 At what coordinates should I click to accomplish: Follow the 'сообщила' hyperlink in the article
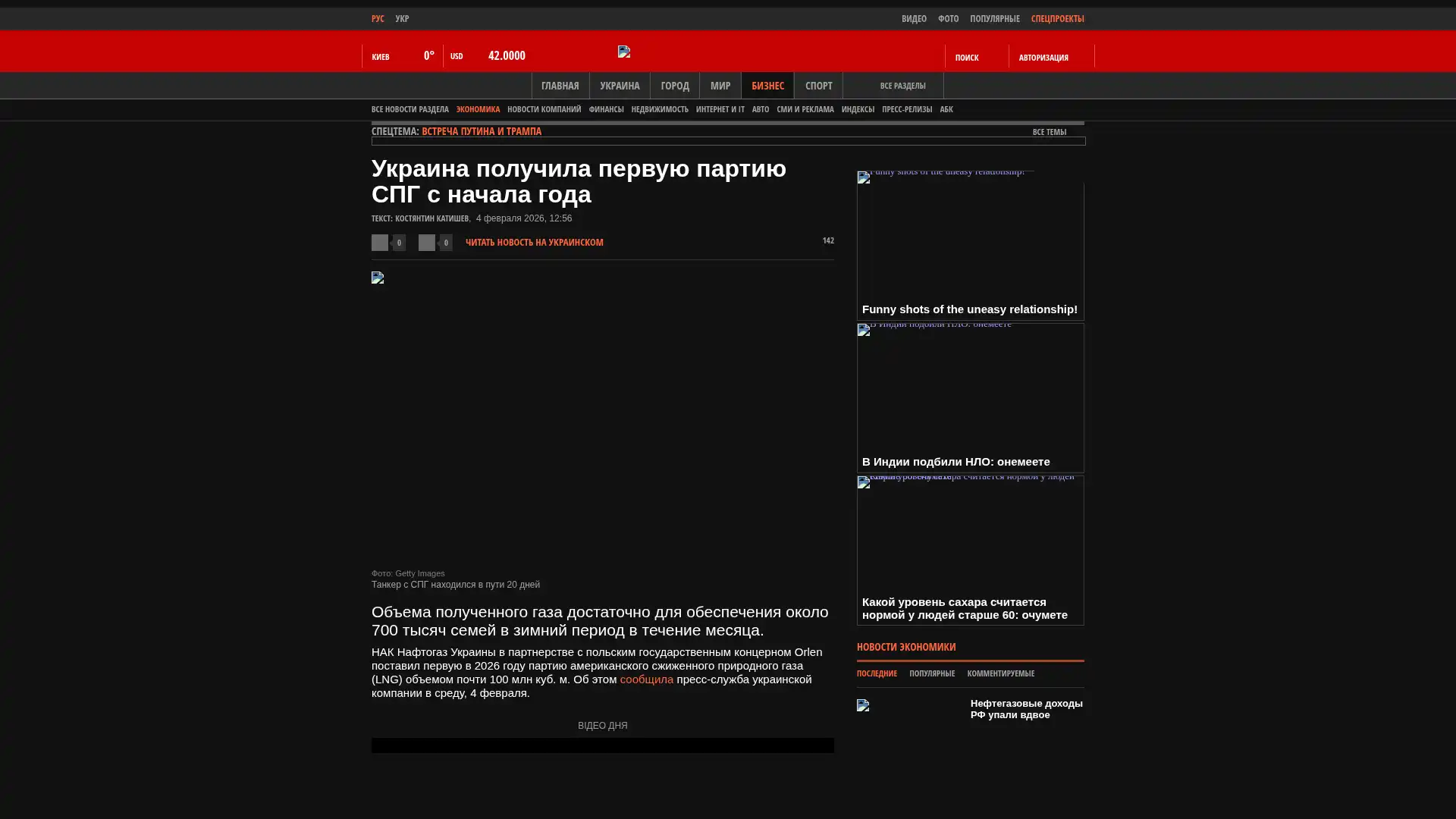tap(646, 679)
